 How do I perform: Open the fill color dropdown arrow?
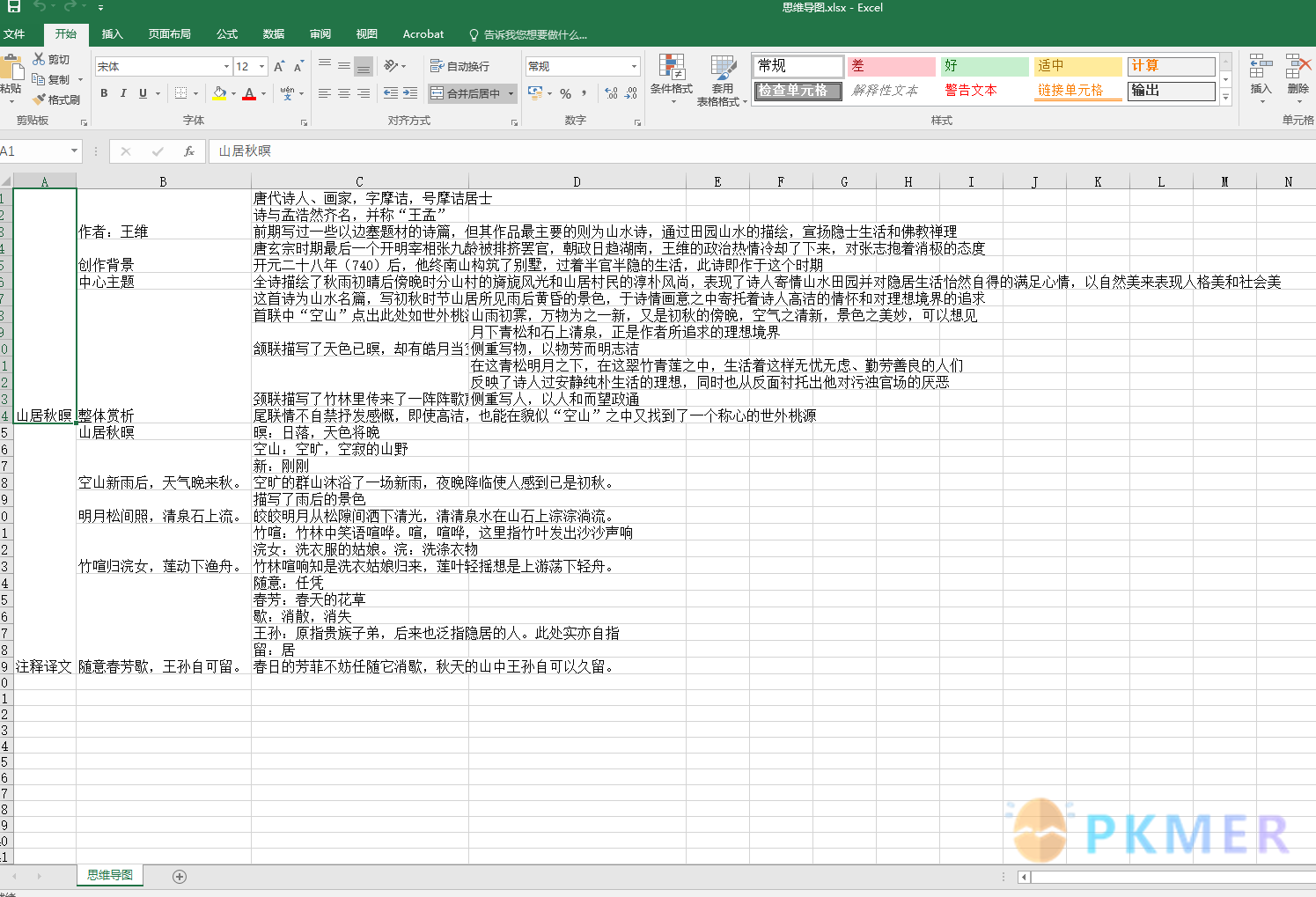tap(233, 93)
